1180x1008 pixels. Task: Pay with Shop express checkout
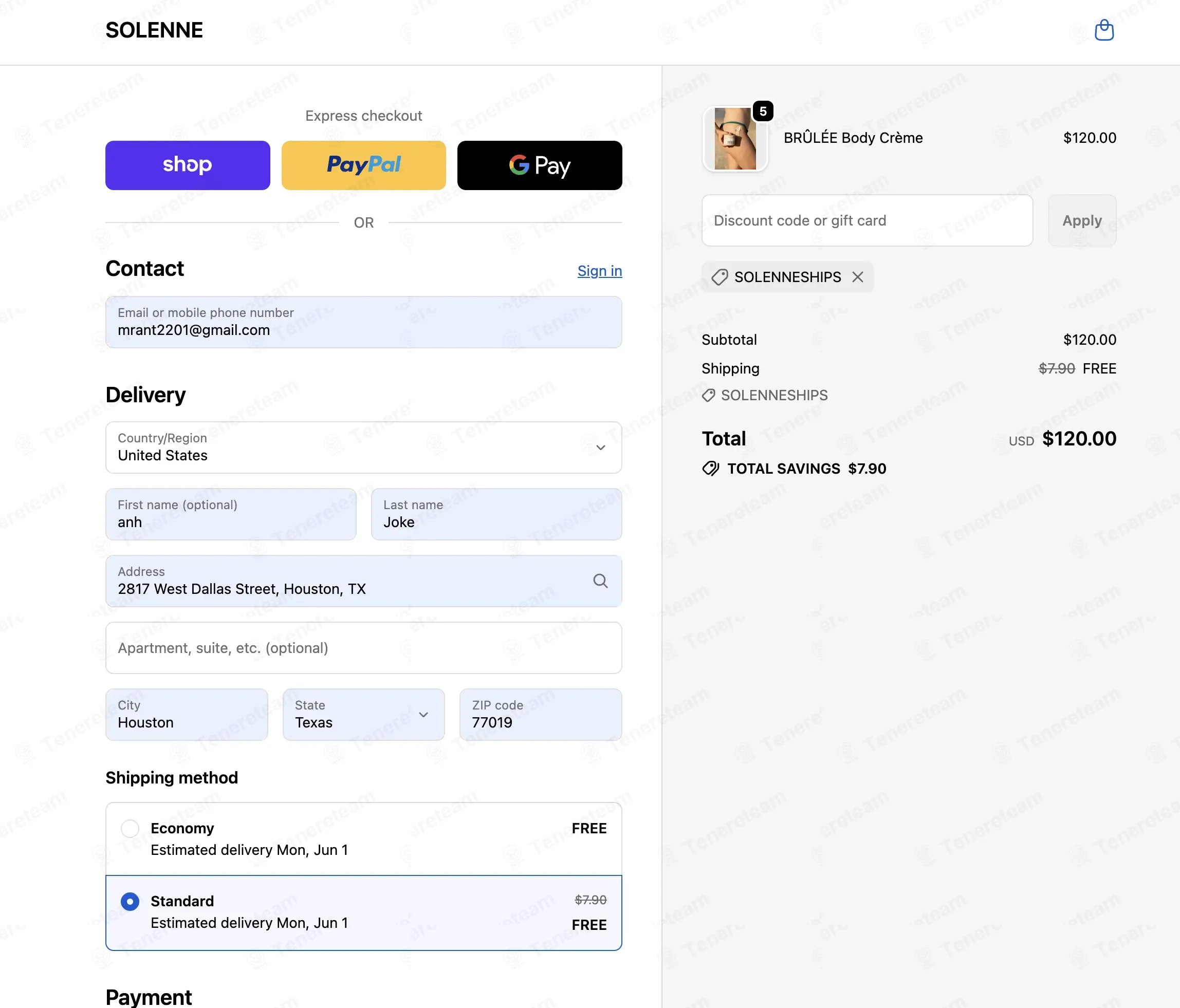point(188,165)
